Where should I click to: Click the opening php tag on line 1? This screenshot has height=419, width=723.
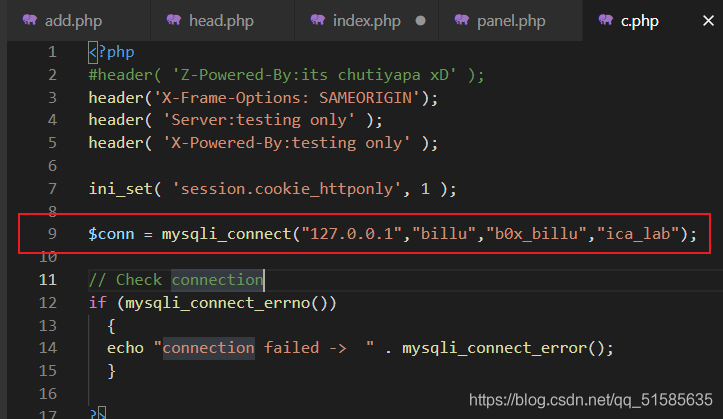click(112, 52)
